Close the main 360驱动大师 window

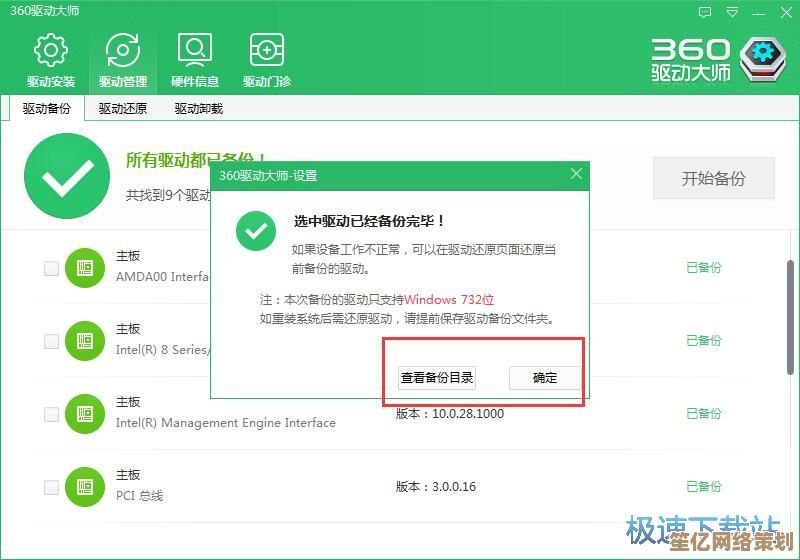[x=786, y=13]
